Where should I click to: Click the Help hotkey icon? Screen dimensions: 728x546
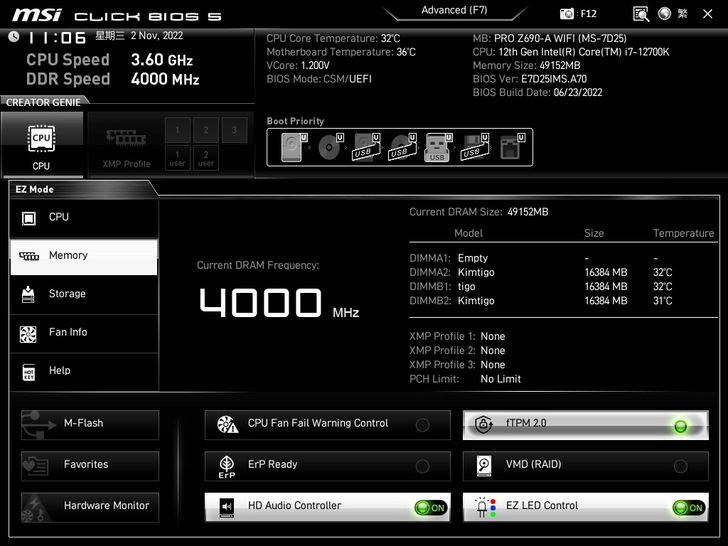click(x=29, y=372)
